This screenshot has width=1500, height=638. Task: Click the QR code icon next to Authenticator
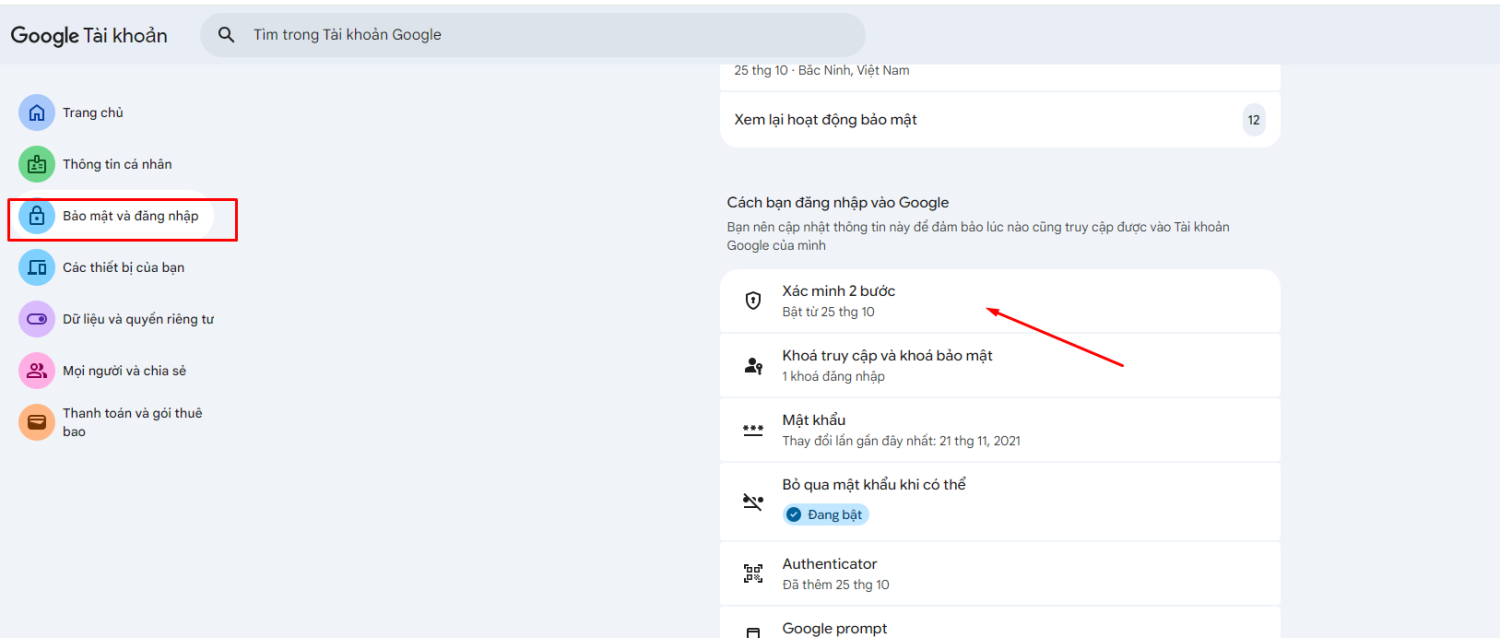click(x=753, y=574)
